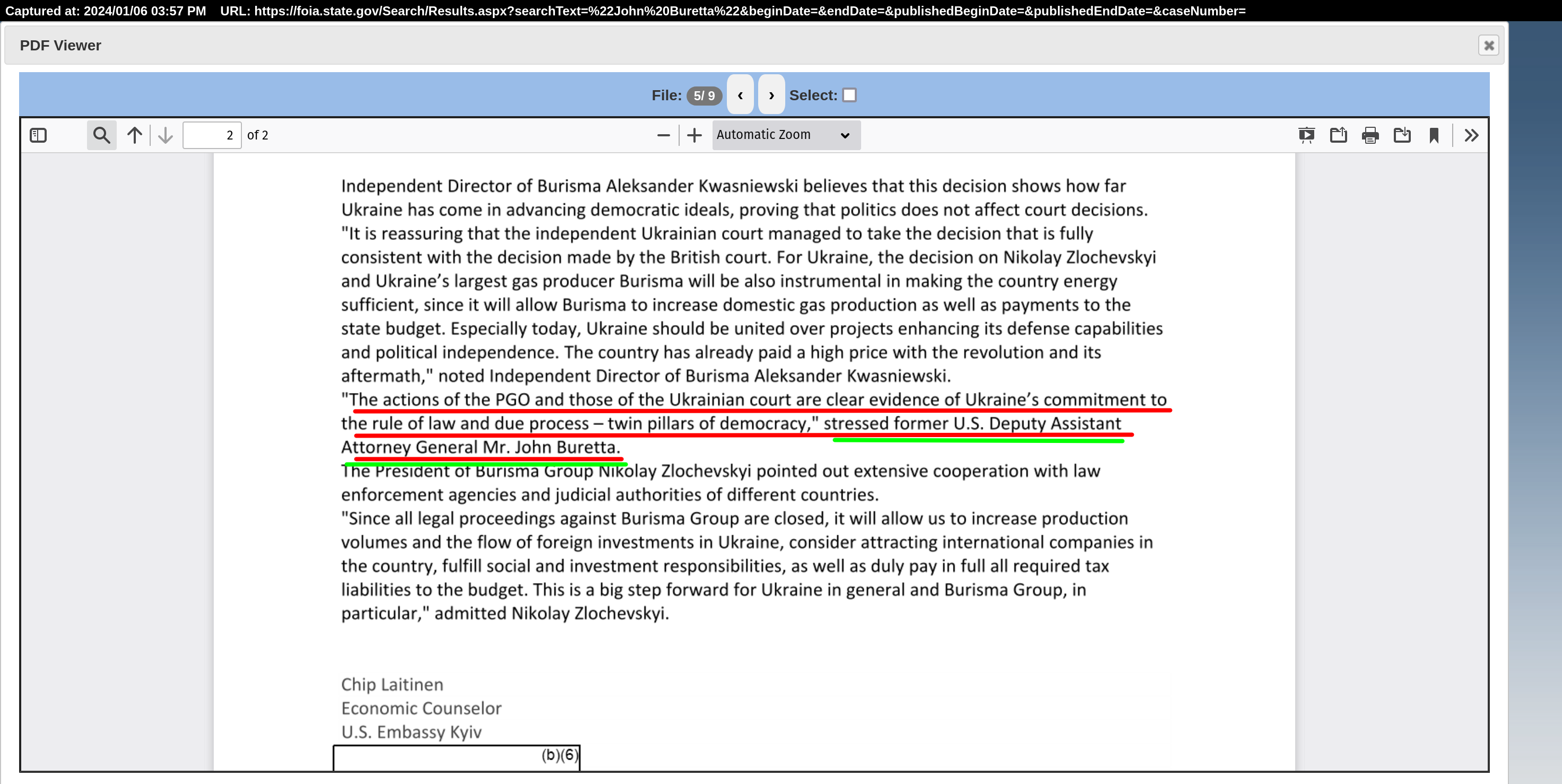Go to previous page with up arrow
The width and height of the screenshot is (1562, 784).
click(135, 135)
